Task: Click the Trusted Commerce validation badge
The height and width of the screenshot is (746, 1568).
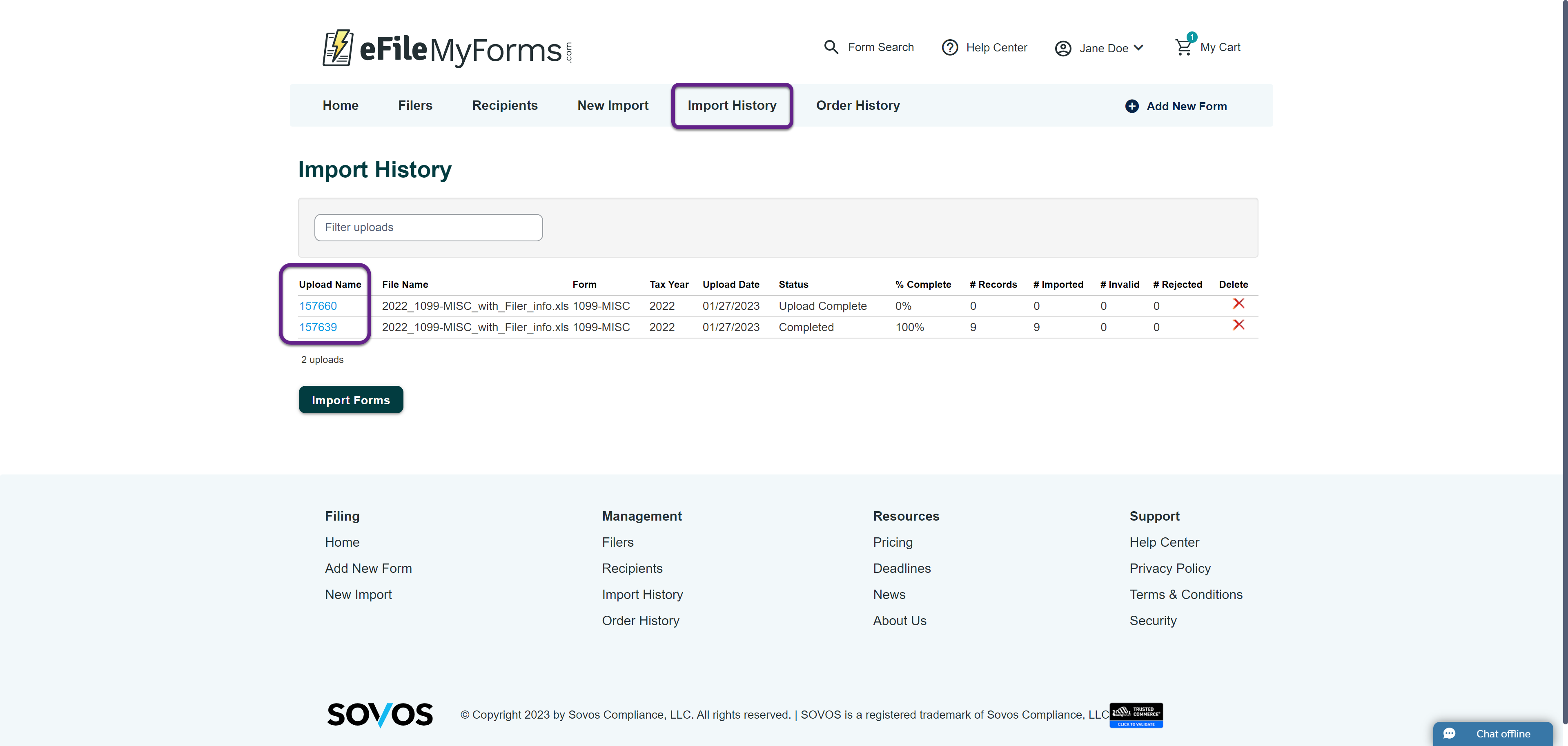Action: click(1136, 715)
